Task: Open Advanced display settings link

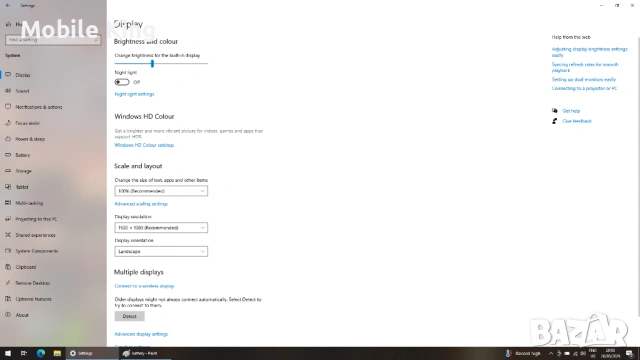Action: (x=141, y=334)
